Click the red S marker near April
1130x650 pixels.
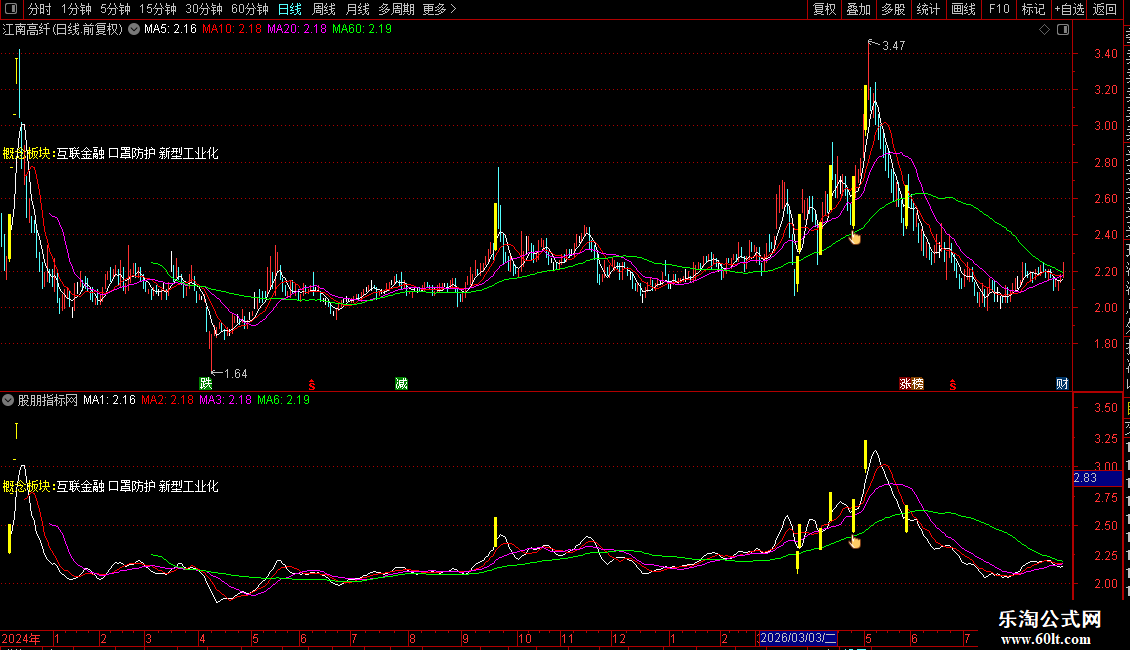point(311,385)
